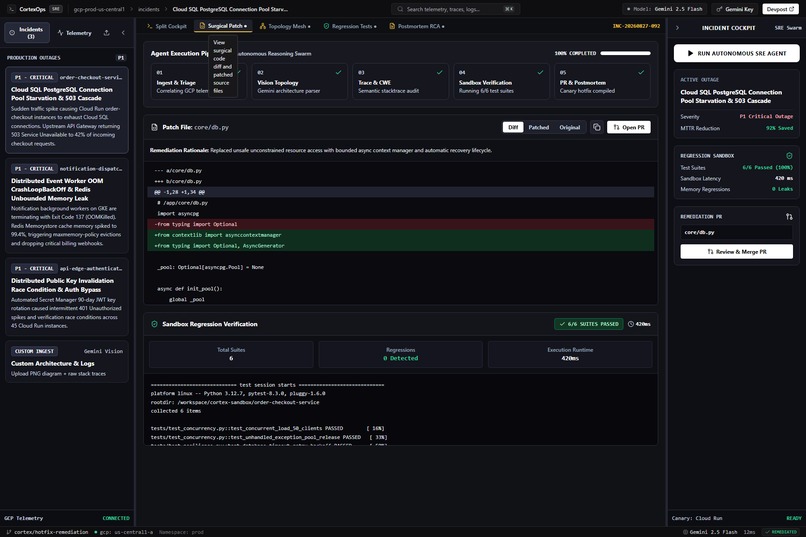This screenshot has width=806, height=537.
Task: Click the added 'contextlib import asynccontextmanager' line
Action: 400,235
